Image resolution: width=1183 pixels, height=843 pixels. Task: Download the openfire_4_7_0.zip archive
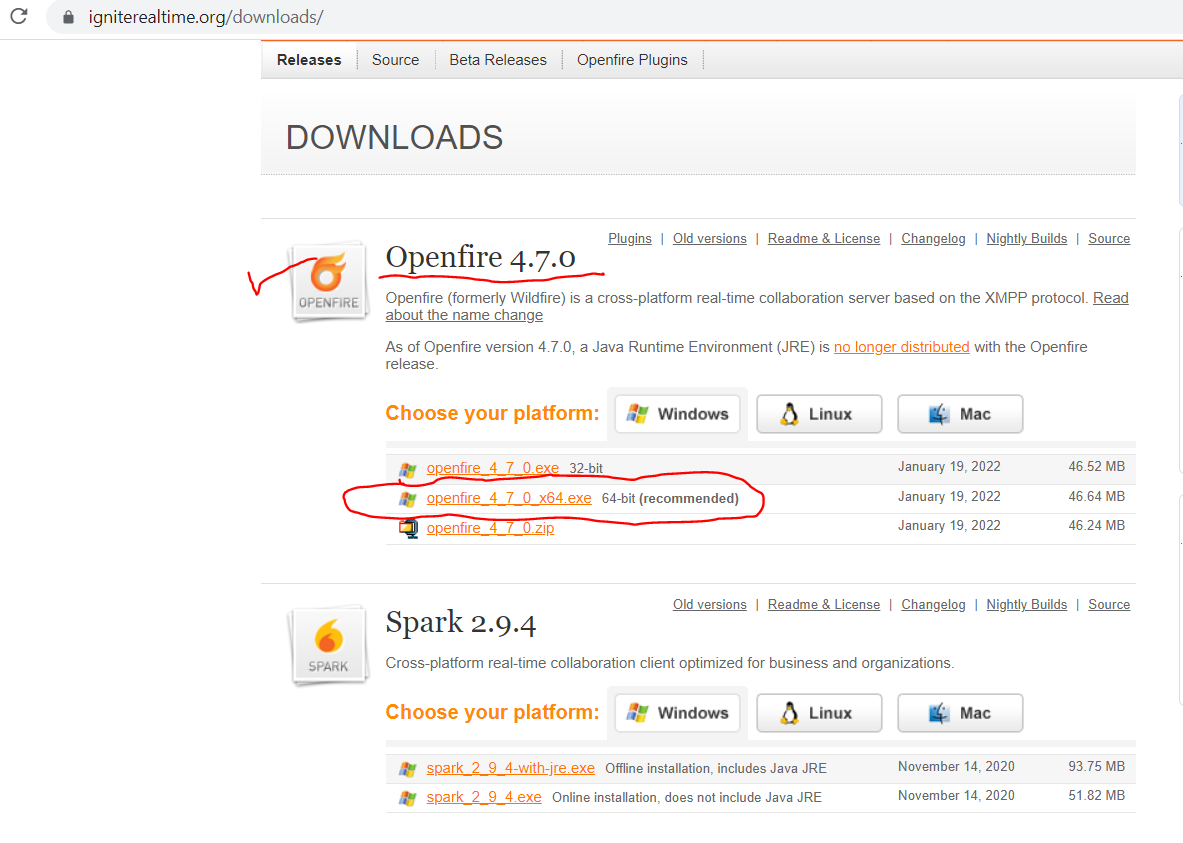490,528
